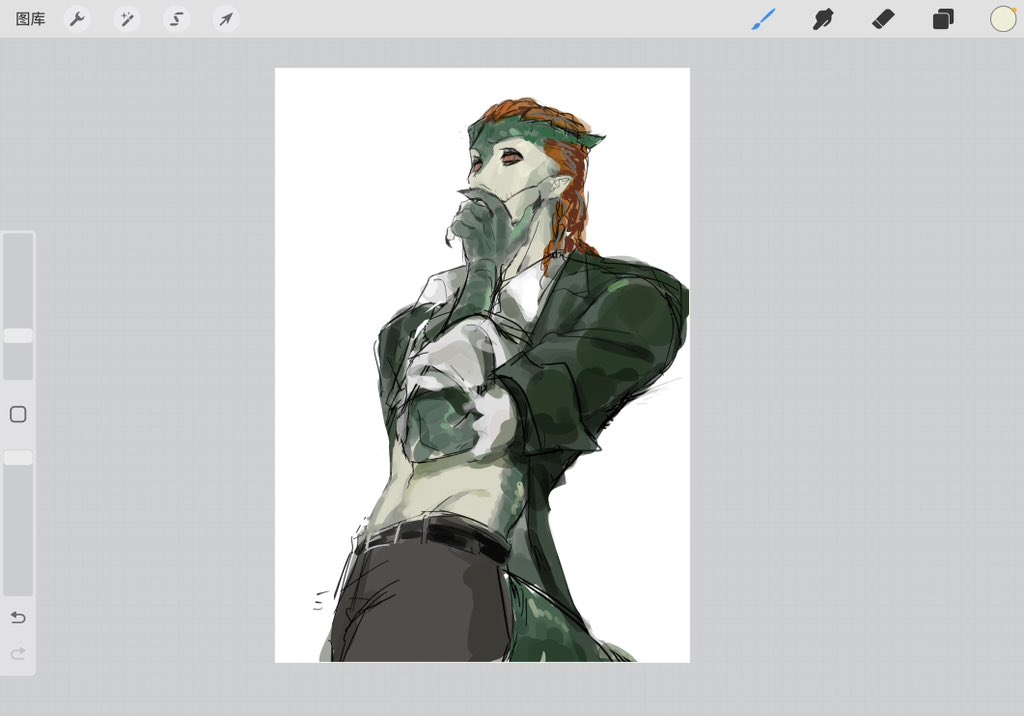Select the Smudge finger tool
This screenshot has width=1024, height=716.
[823, 20]
